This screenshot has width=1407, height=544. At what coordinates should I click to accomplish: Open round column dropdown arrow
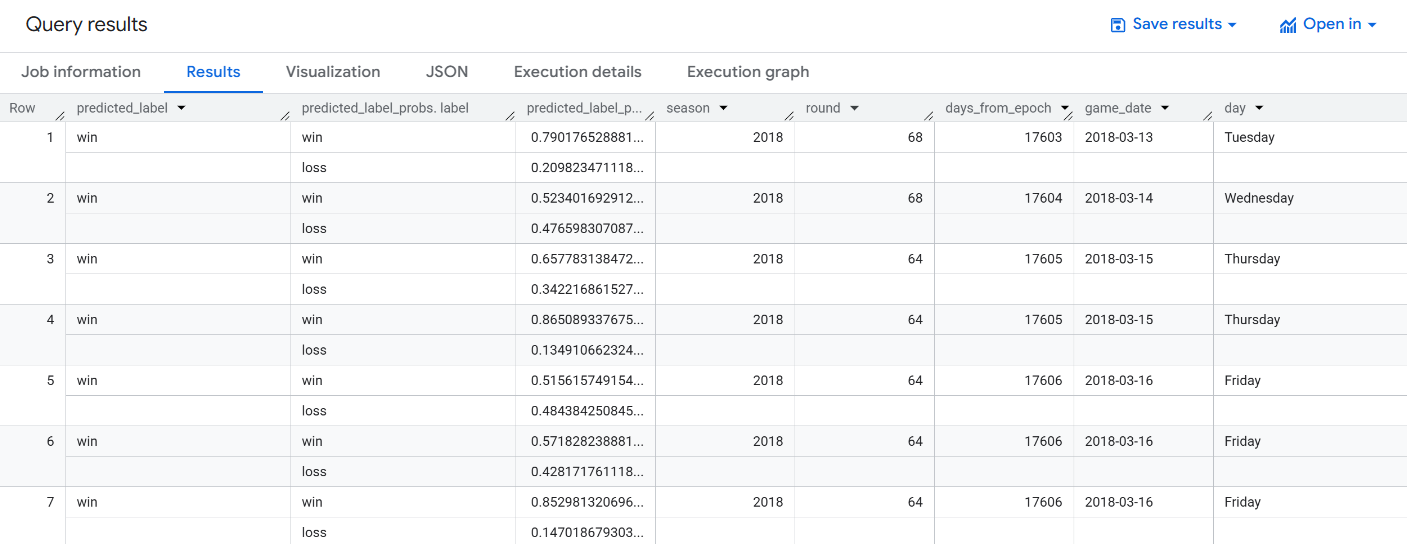click(x=855, y=108)
